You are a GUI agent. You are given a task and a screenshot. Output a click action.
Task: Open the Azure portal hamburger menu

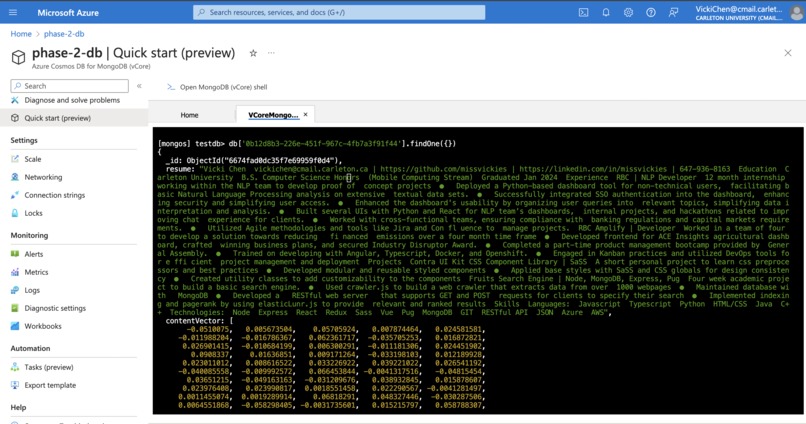13,12
